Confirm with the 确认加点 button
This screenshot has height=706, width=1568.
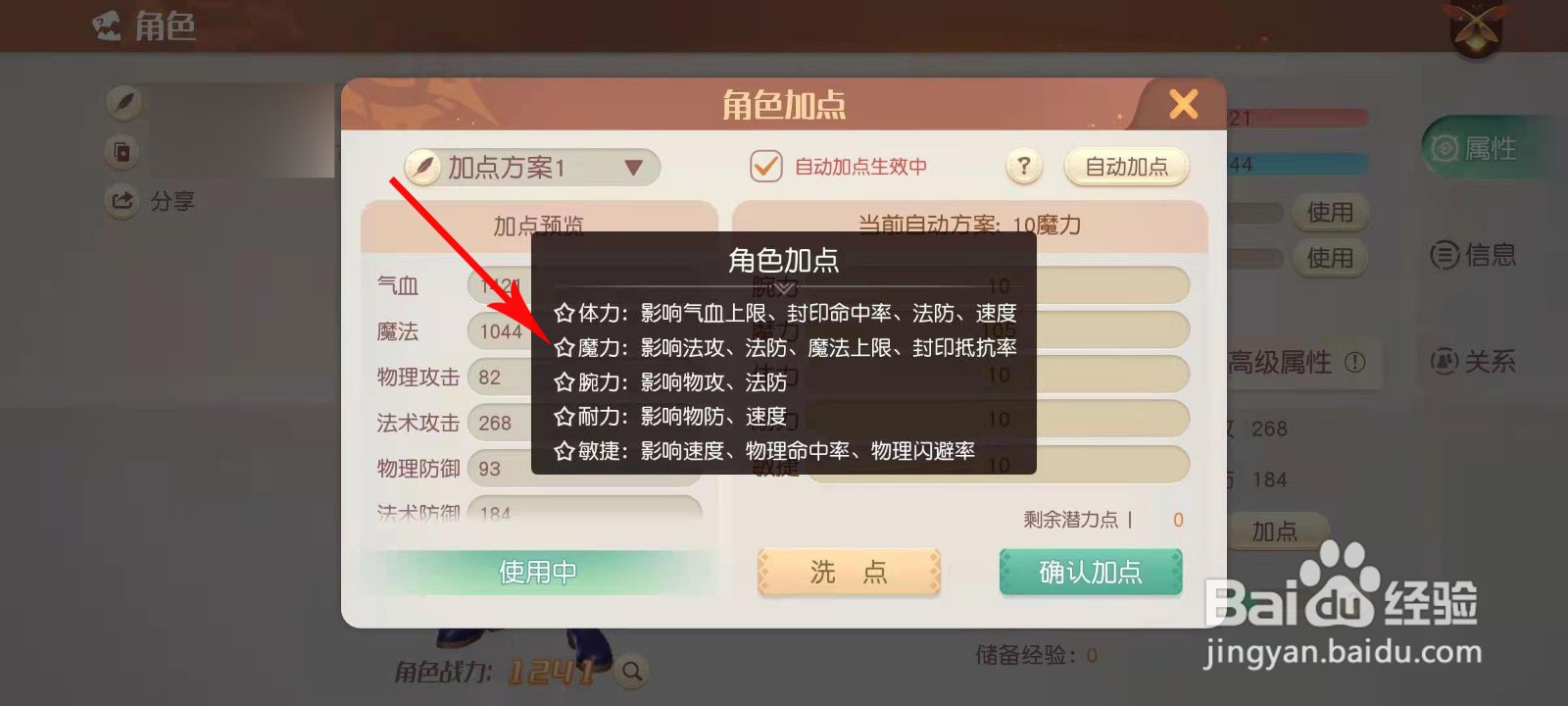1091,572
